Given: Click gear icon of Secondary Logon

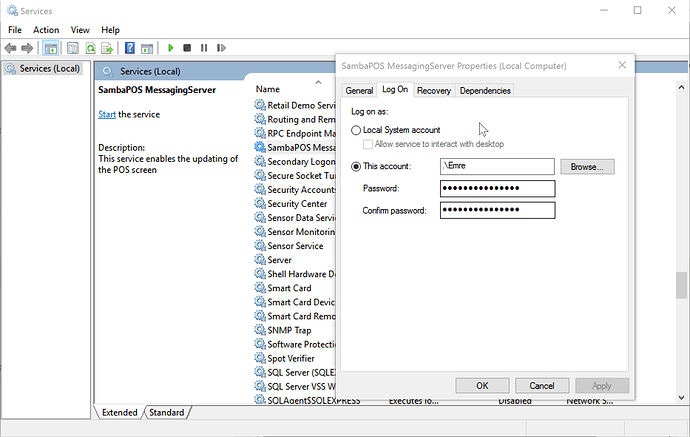Looking at the screenshot, I should pos(260,161).
